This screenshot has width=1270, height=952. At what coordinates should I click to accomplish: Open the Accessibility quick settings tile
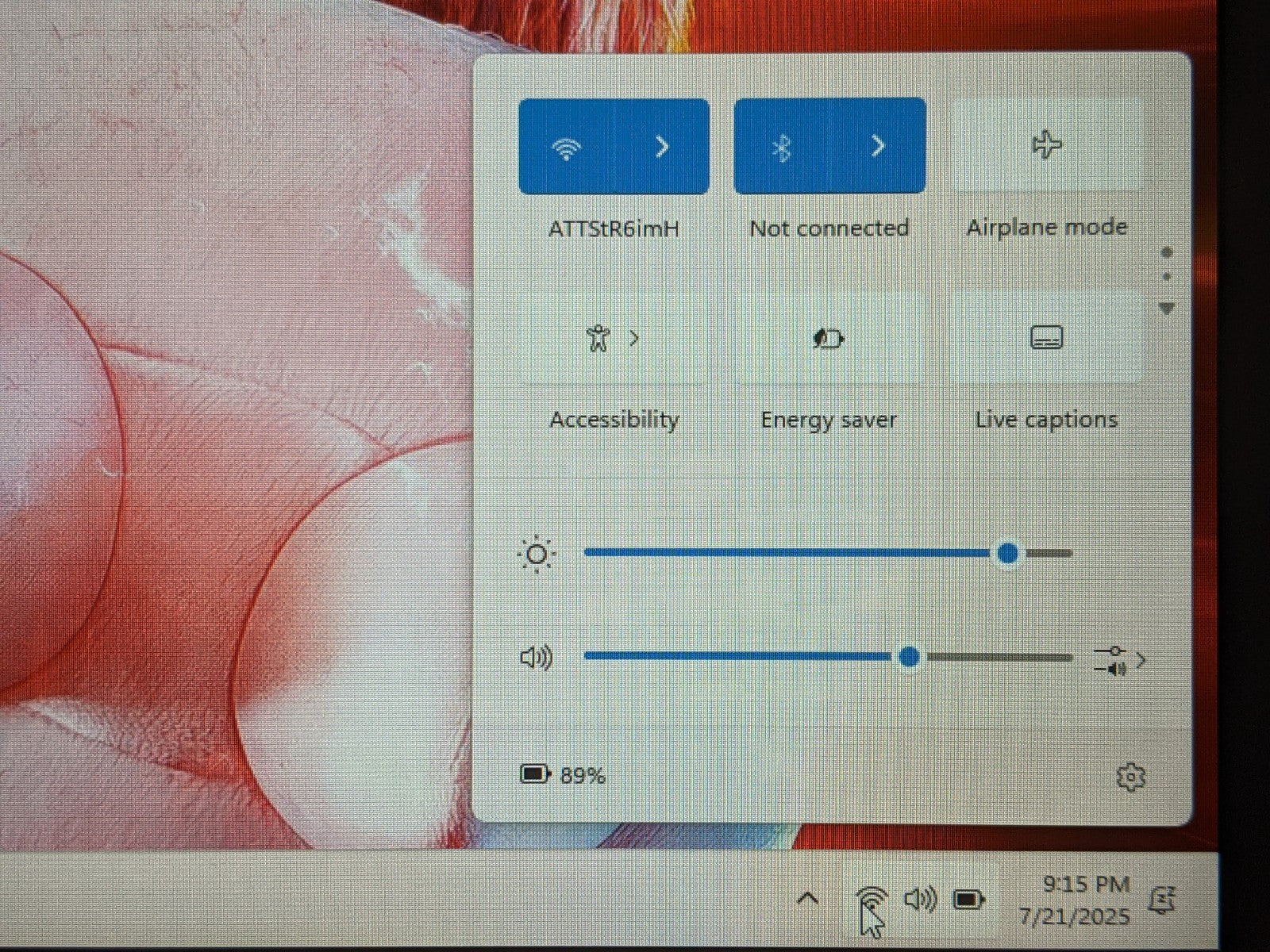pyautogui.click(x=598, y=339)
